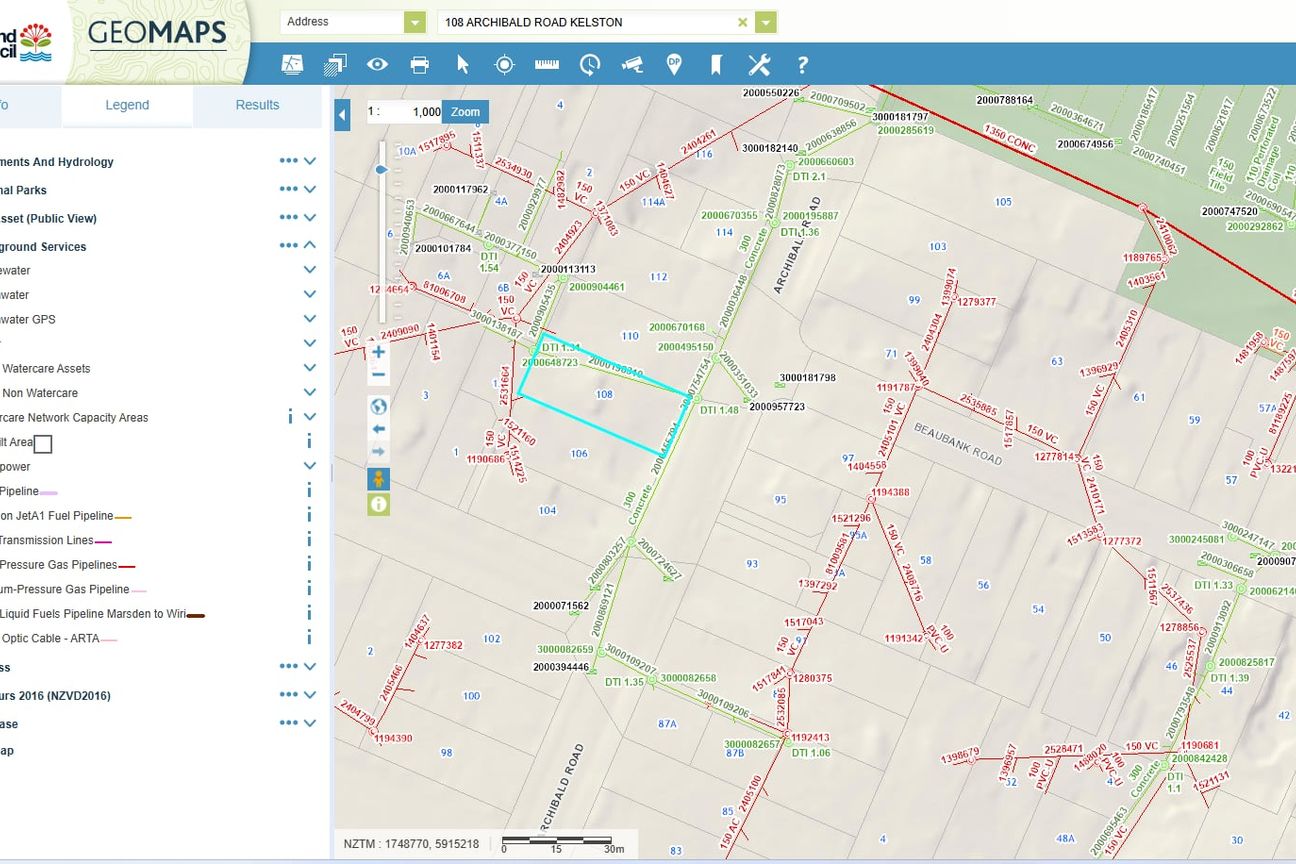Open options dots for Contours 2016 (NZVD2016)
The width and height of the screenshot is (1296, 864).
[289, 695]
